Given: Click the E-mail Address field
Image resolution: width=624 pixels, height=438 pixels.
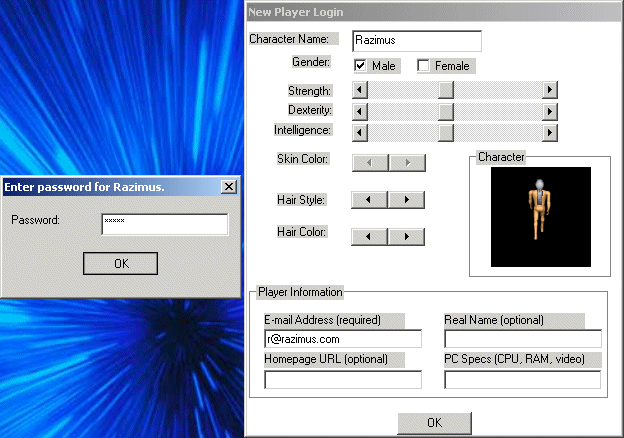Looking at the screenshot, I should tap(343, 339).
